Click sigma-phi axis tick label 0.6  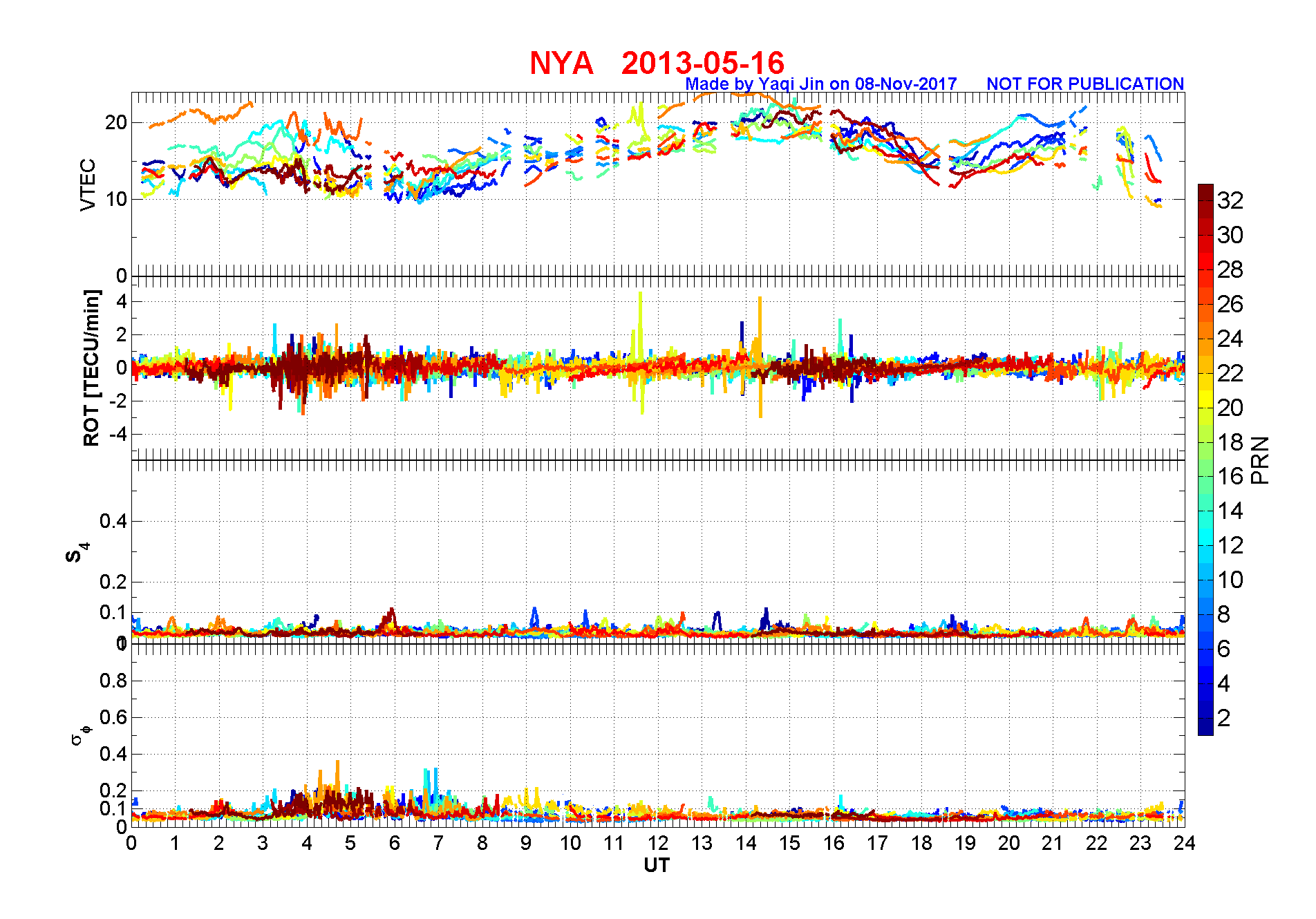(113, 717)
